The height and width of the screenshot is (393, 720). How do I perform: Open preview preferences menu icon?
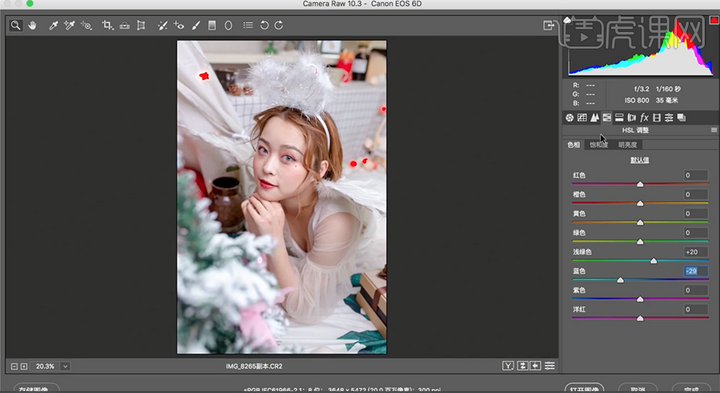coord(550,366)
